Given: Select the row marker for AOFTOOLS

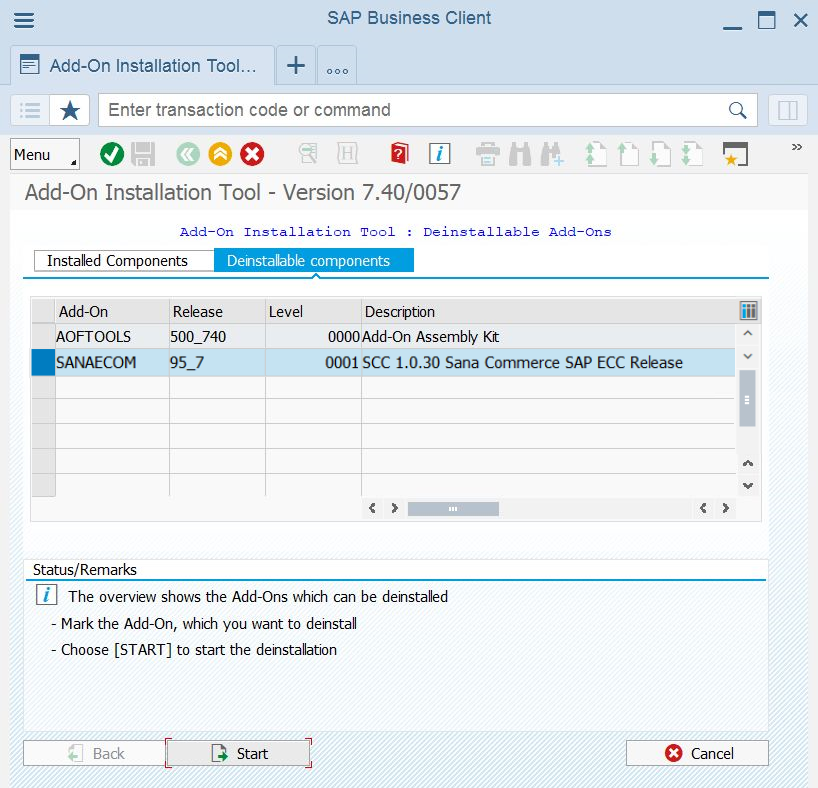Looking at the screenshot, I should pos(43,337).
